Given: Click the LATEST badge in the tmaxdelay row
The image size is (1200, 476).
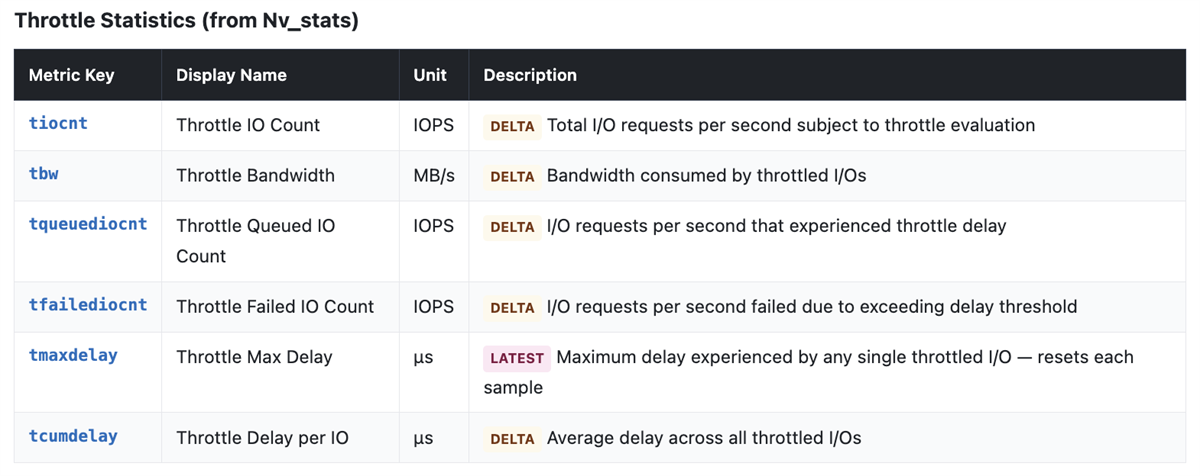Looking at the screenshot, I should point(517,358).
